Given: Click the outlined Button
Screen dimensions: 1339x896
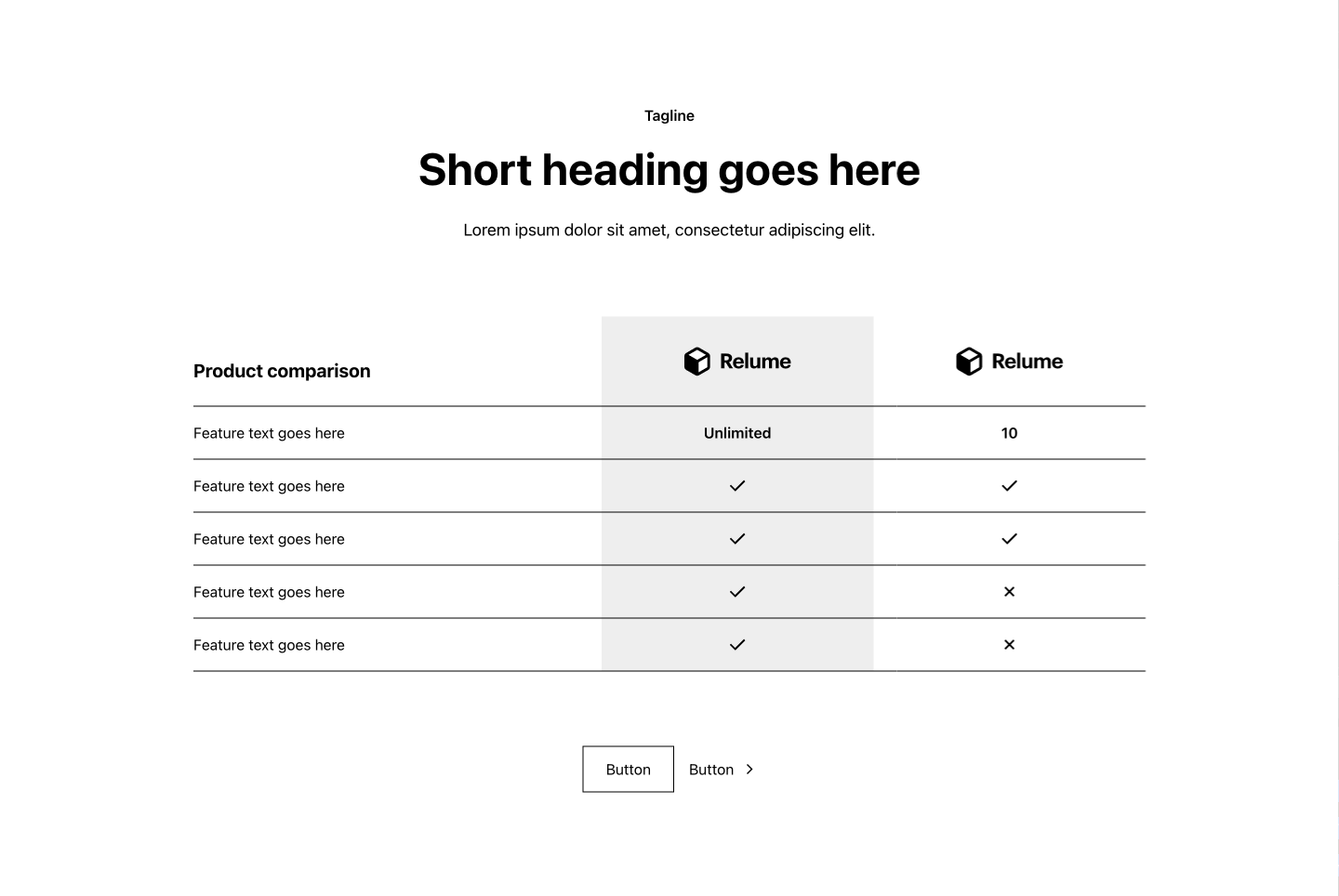Looking at the screenshot, I should point(628,770).
